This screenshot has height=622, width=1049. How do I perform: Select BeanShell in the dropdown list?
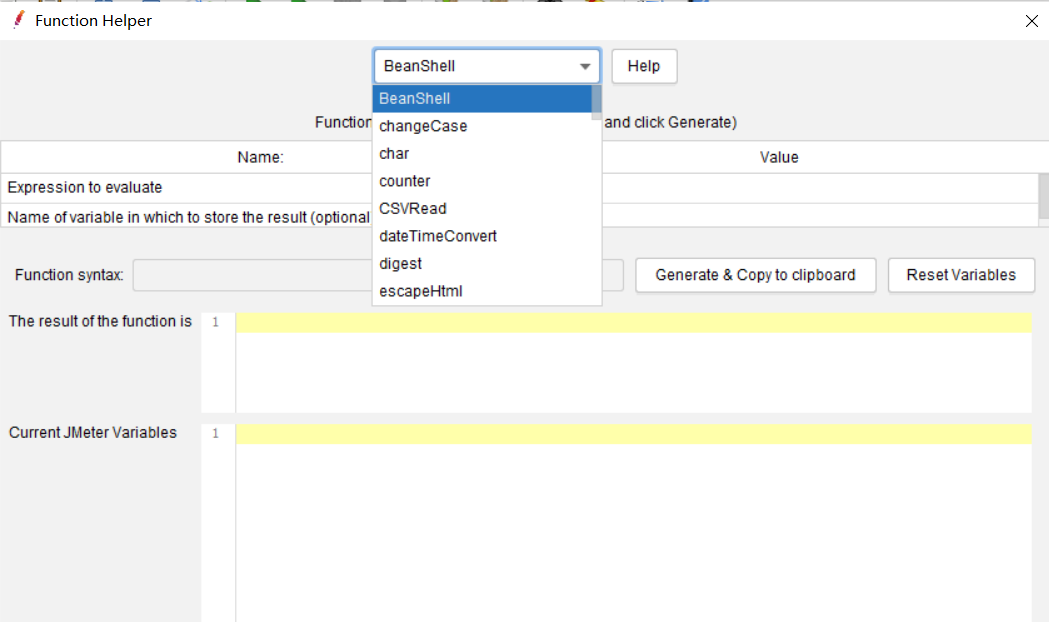(x=482, y=98)
